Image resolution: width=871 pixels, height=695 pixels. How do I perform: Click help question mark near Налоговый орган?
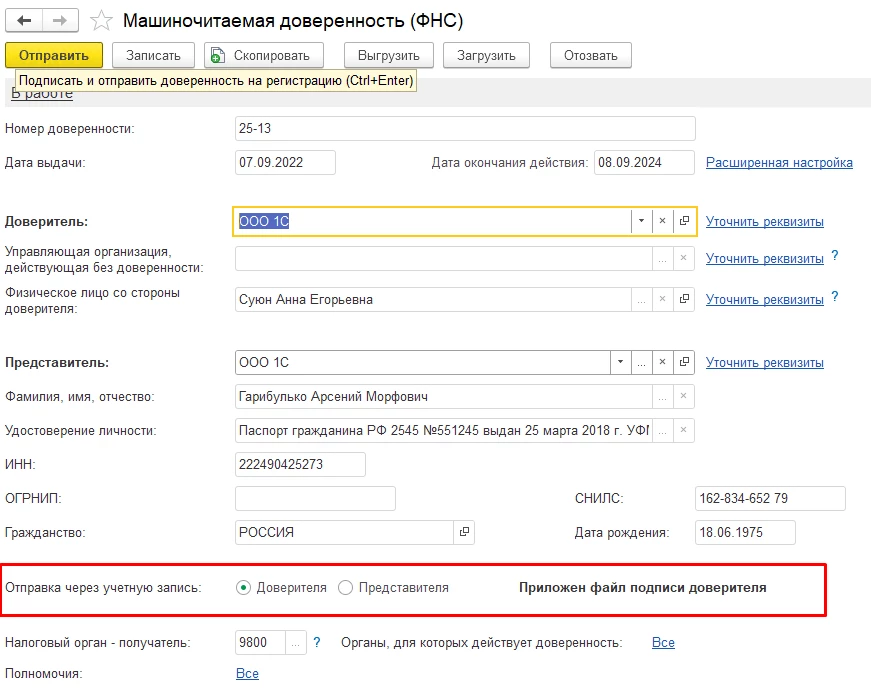point(317,642)
